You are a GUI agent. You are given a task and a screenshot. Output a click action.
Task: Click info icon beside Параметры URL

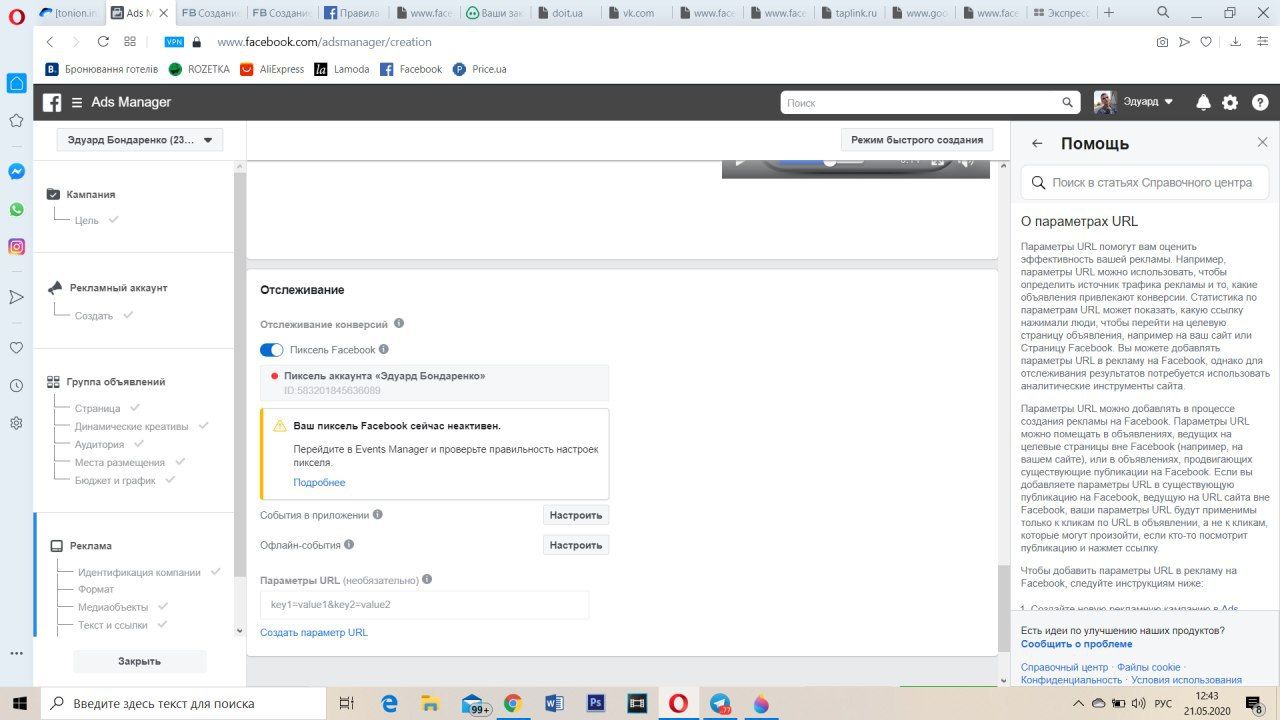(x=427, y=579)
